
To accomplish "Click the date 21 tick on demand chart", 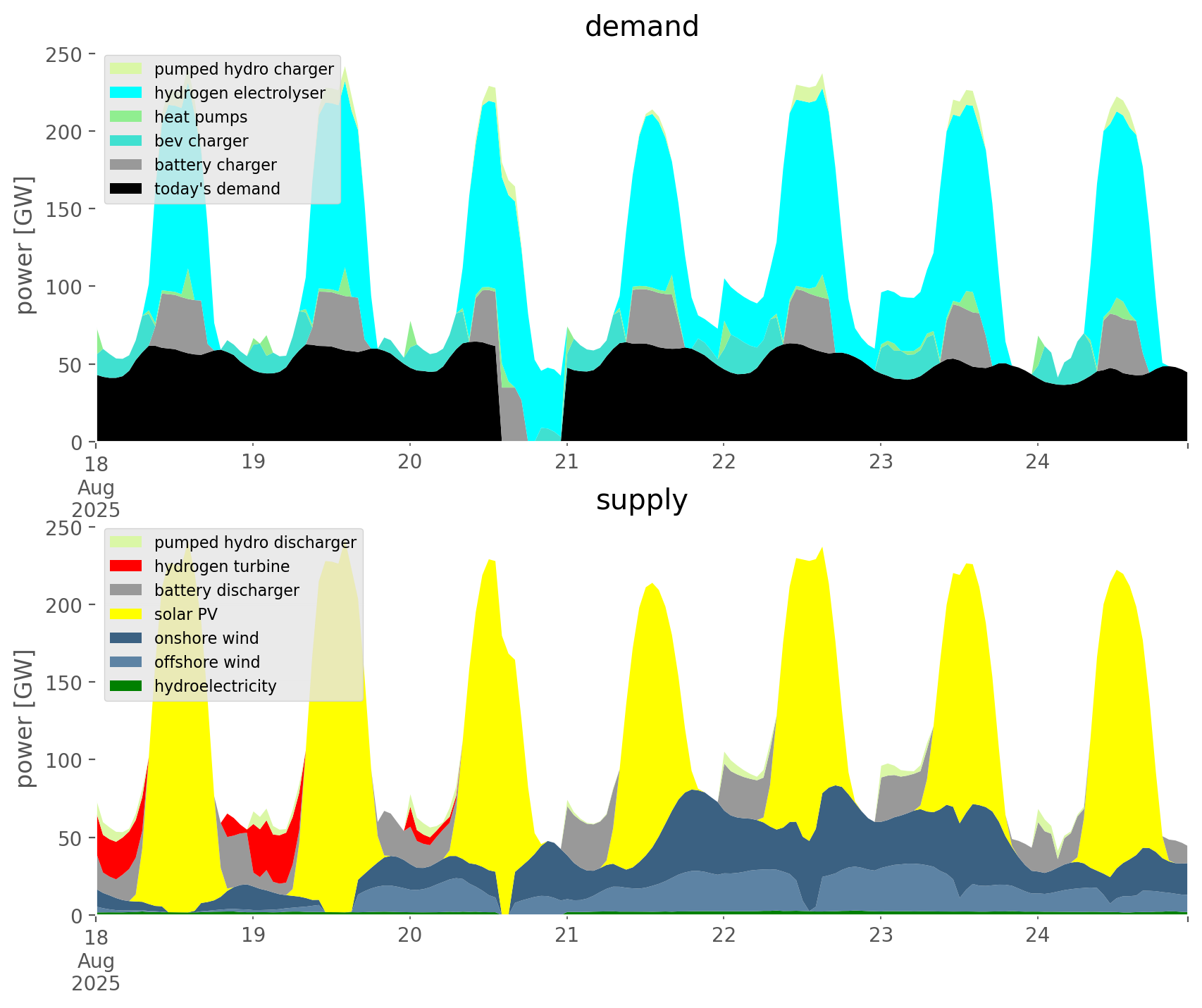I will [x=566, y=462].
